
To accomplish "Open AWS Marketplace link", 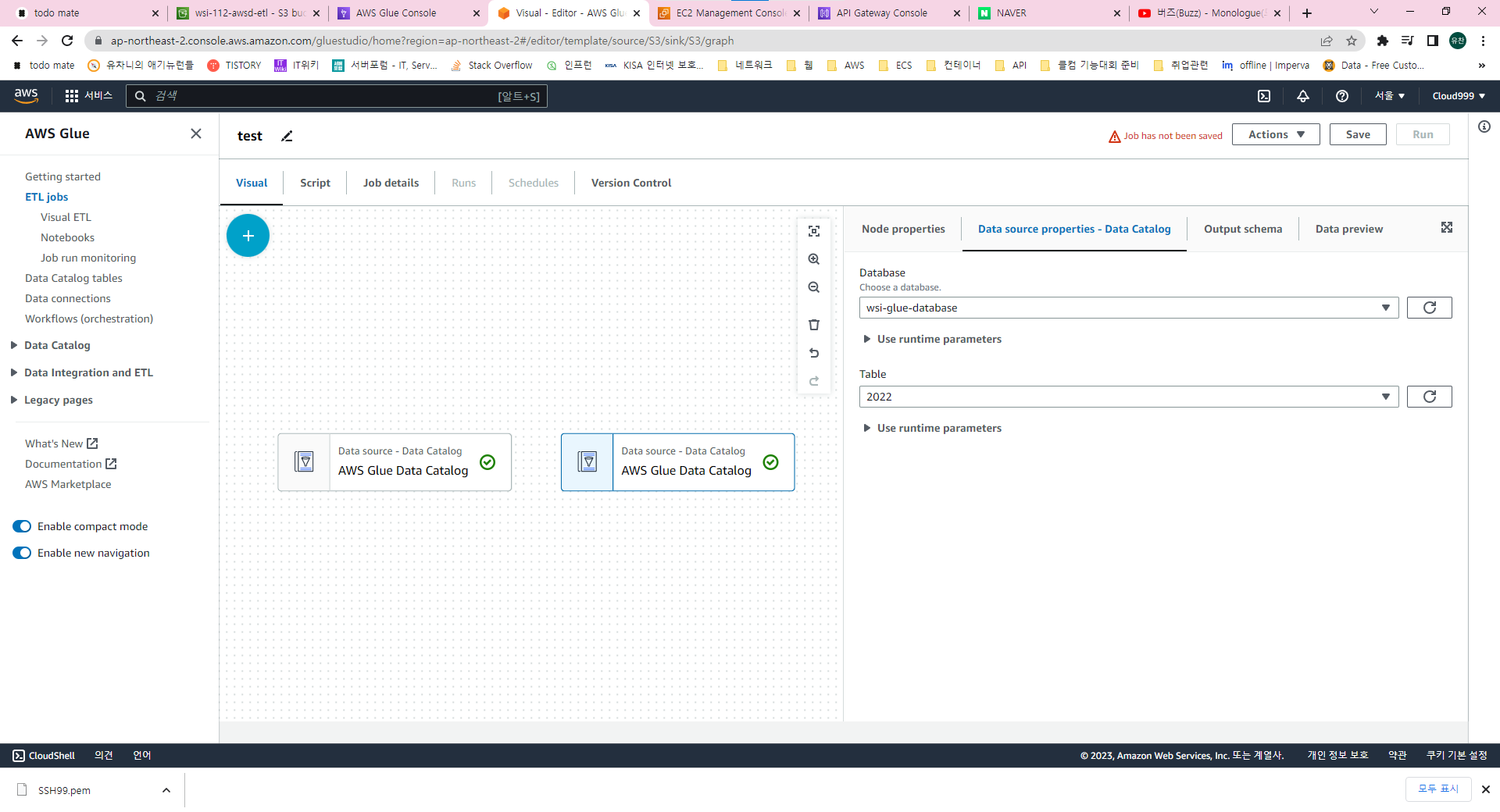I will point(68,484).
